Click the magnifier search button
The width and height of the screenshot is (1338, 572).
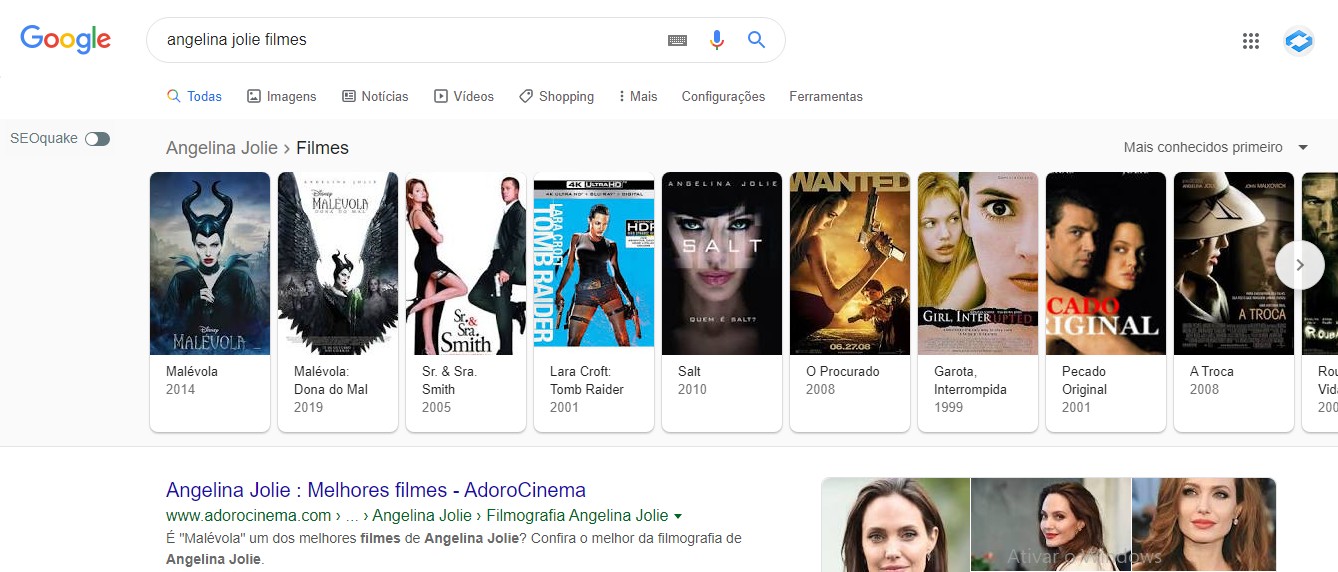coord(756,40)
